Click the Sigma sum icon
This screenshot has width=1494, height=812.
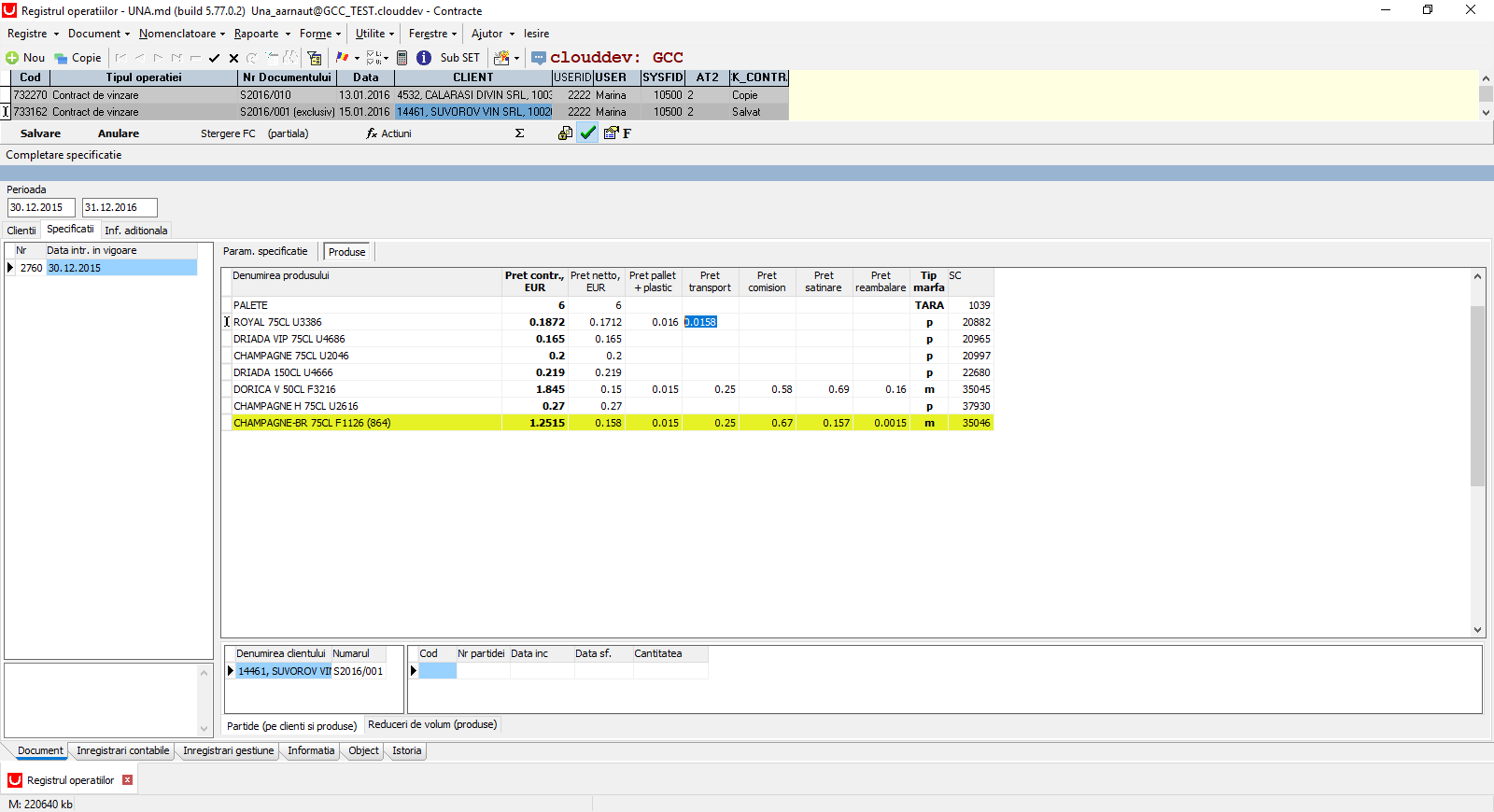click(x=519, y=133)
